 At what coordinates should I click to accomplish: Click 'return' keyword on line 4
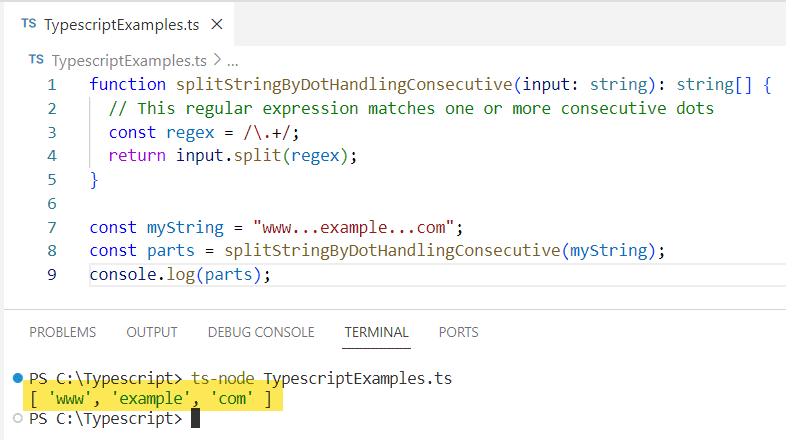(137, 156)
